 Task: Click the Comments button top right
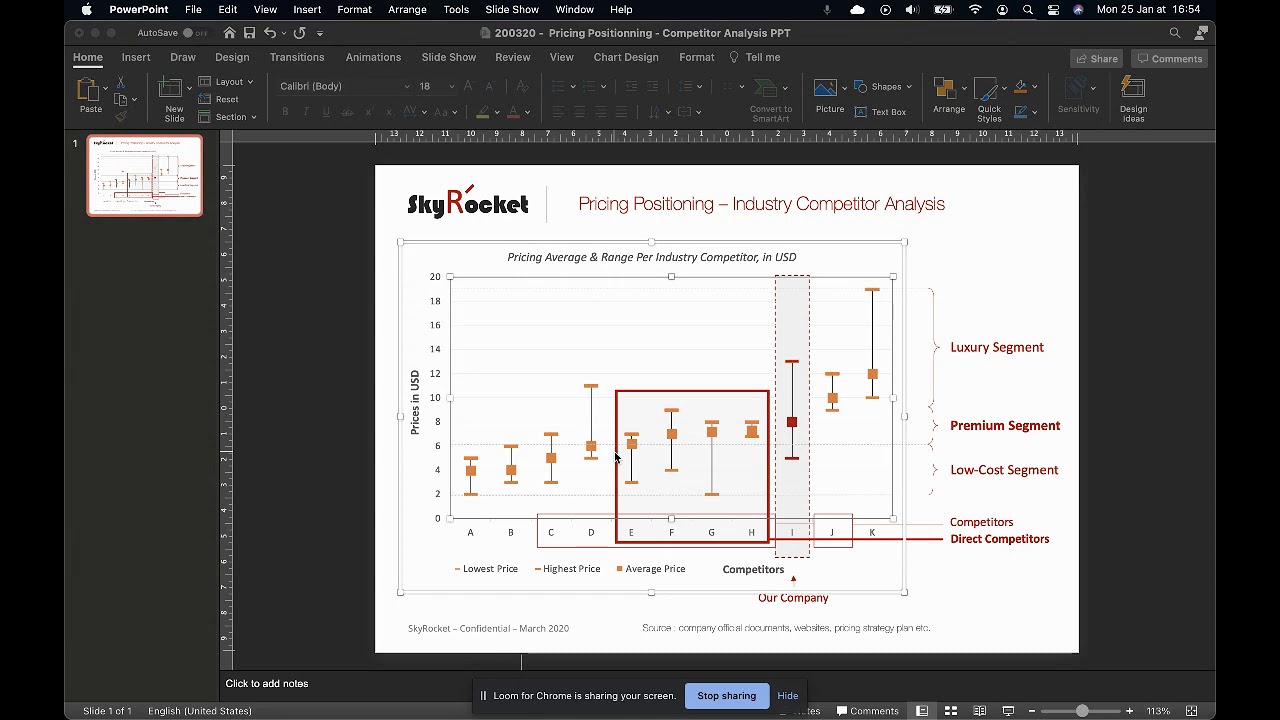click(x=1169, y=58)
